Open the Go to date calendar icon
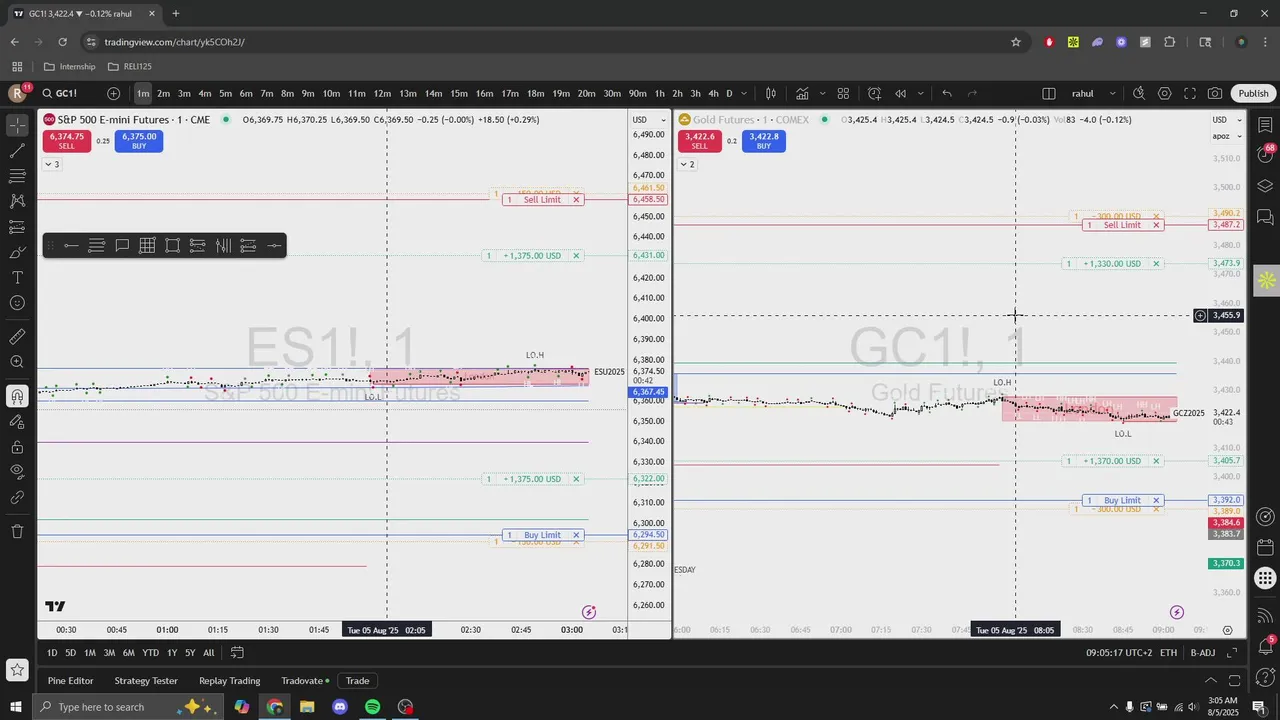 point(237,653)
